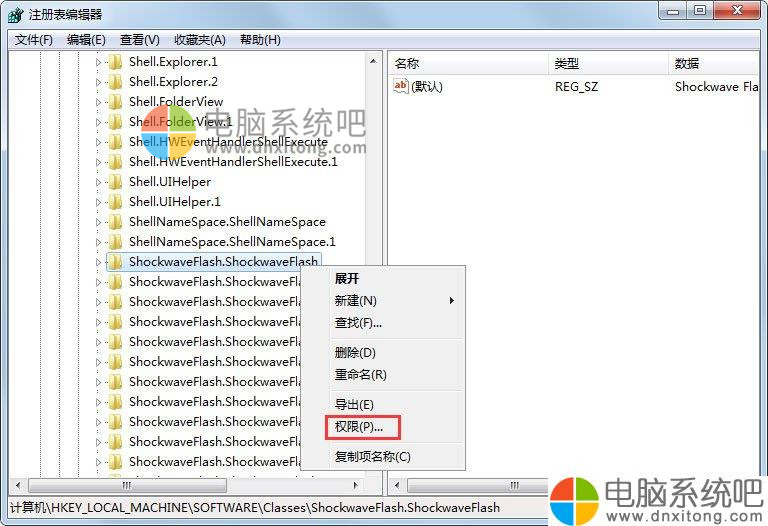Image resolution: width=768 pixels, height=526 pixels.
Task: Click the folder icon beside Shell.Explorer.2
Action: (x=116, y=82)
